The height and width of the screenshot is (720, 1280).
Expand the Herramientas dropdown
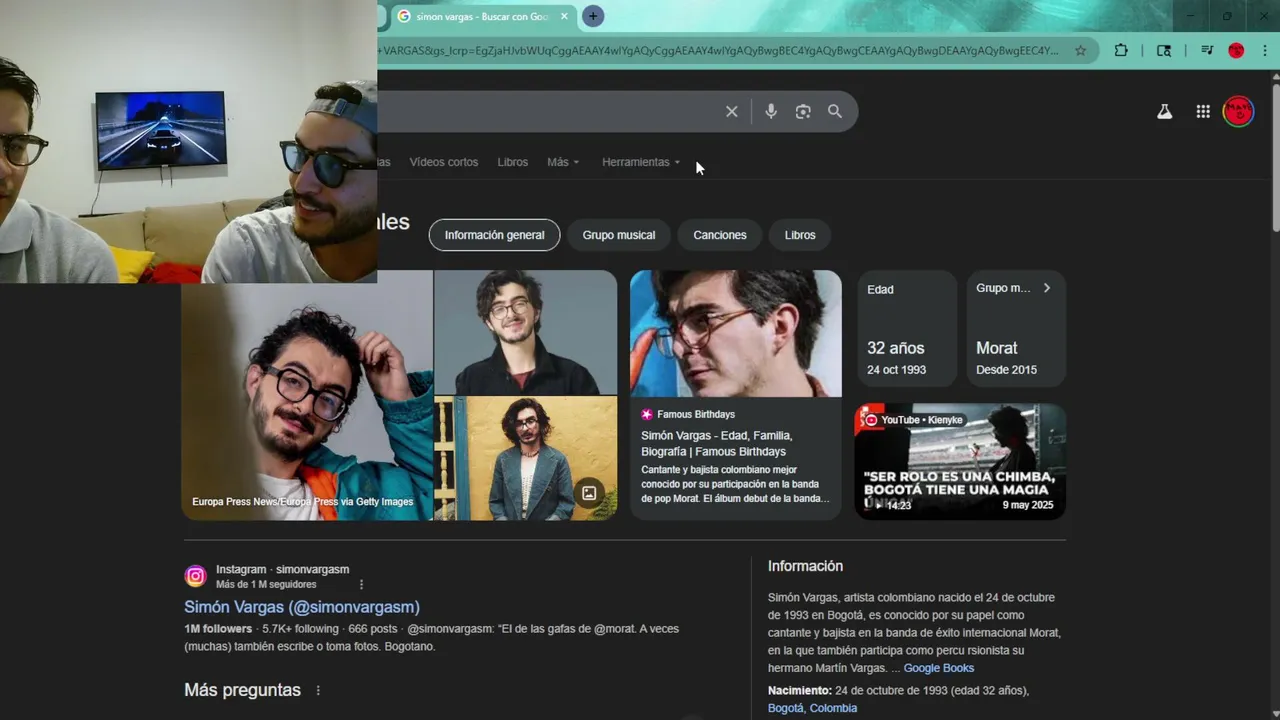[x=641, y=162]
